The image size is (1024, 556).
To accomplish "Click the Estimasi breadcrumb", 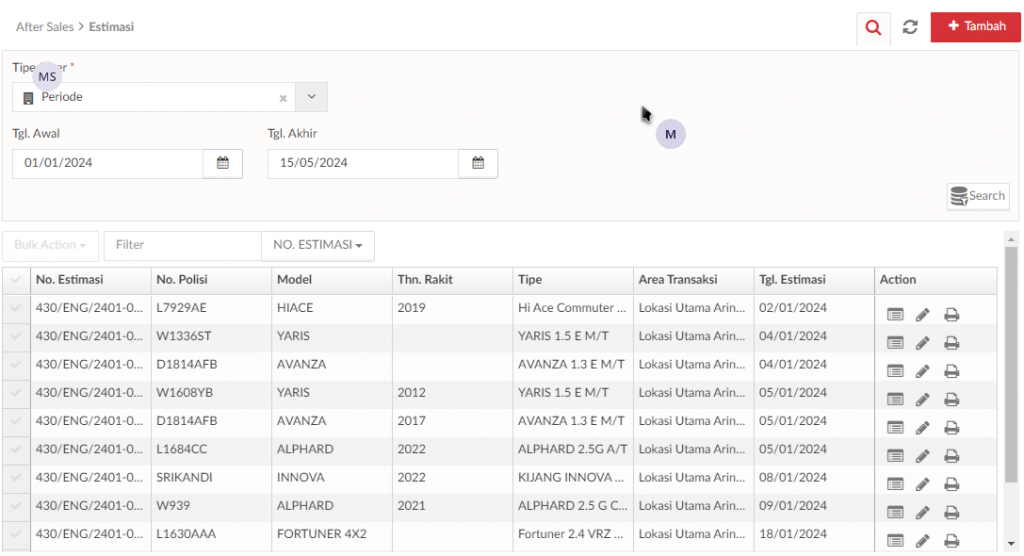I will [112, 27].
